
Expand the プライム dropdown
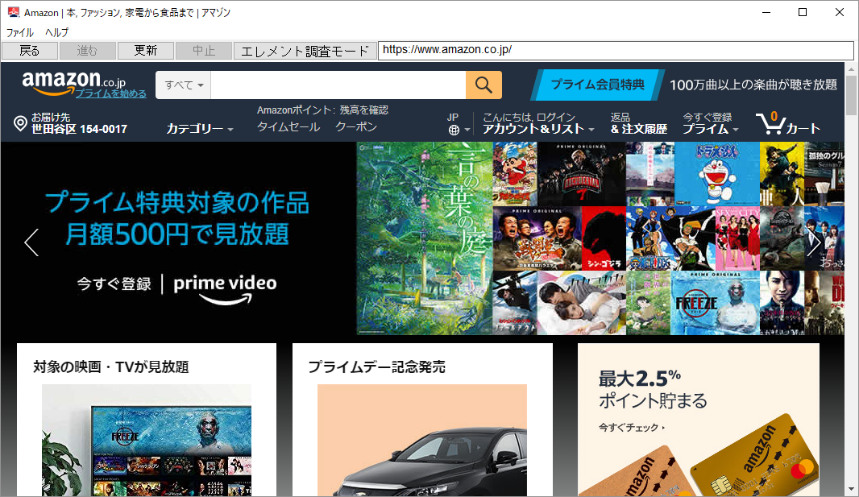(710, 129)
